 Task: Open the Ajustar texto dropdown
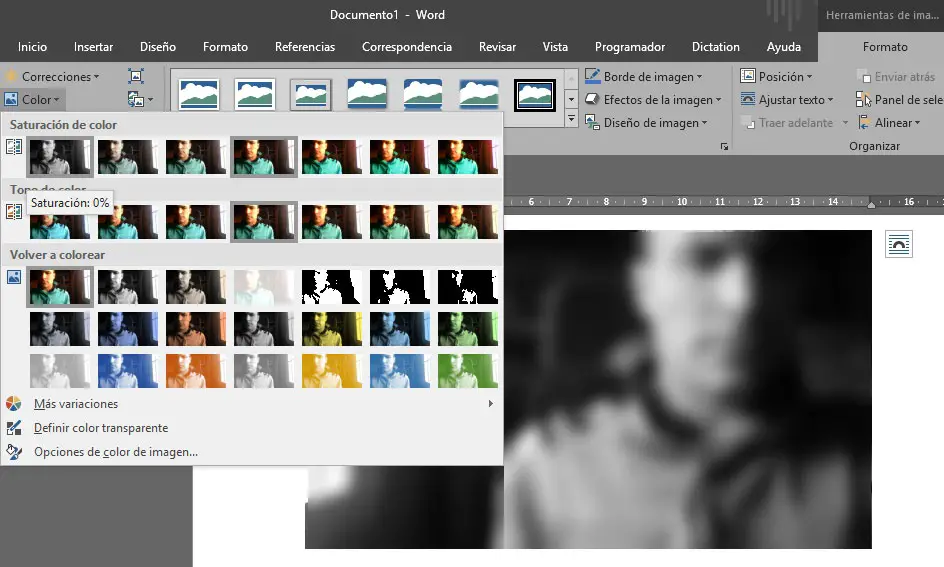[x=787, y=99]
